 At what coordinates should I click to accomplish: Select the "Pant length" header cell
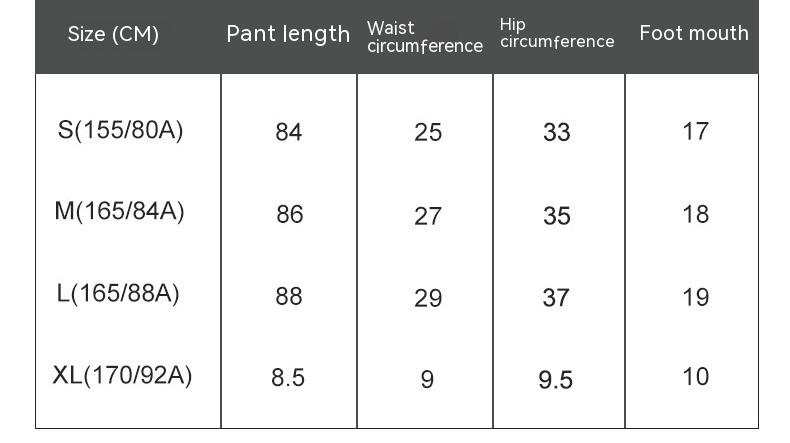(x=288, y=34)
